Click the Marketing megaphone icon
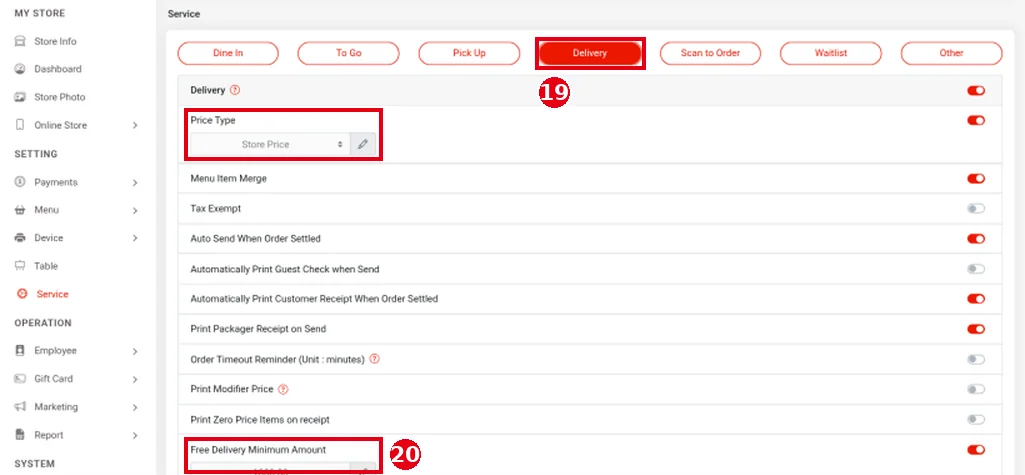The image size is (1025, 475). click(x=20, y=406)
